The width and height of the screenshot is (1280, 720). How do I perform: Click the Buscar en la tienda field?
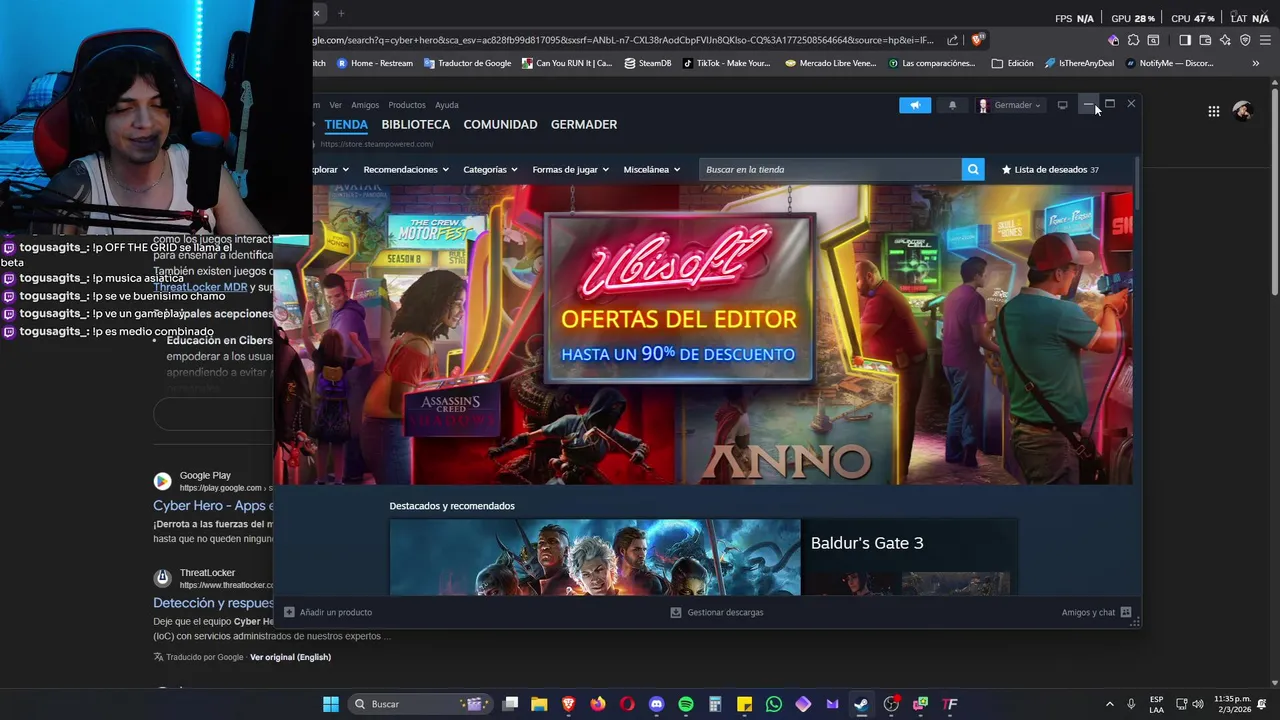click(830, 169)
